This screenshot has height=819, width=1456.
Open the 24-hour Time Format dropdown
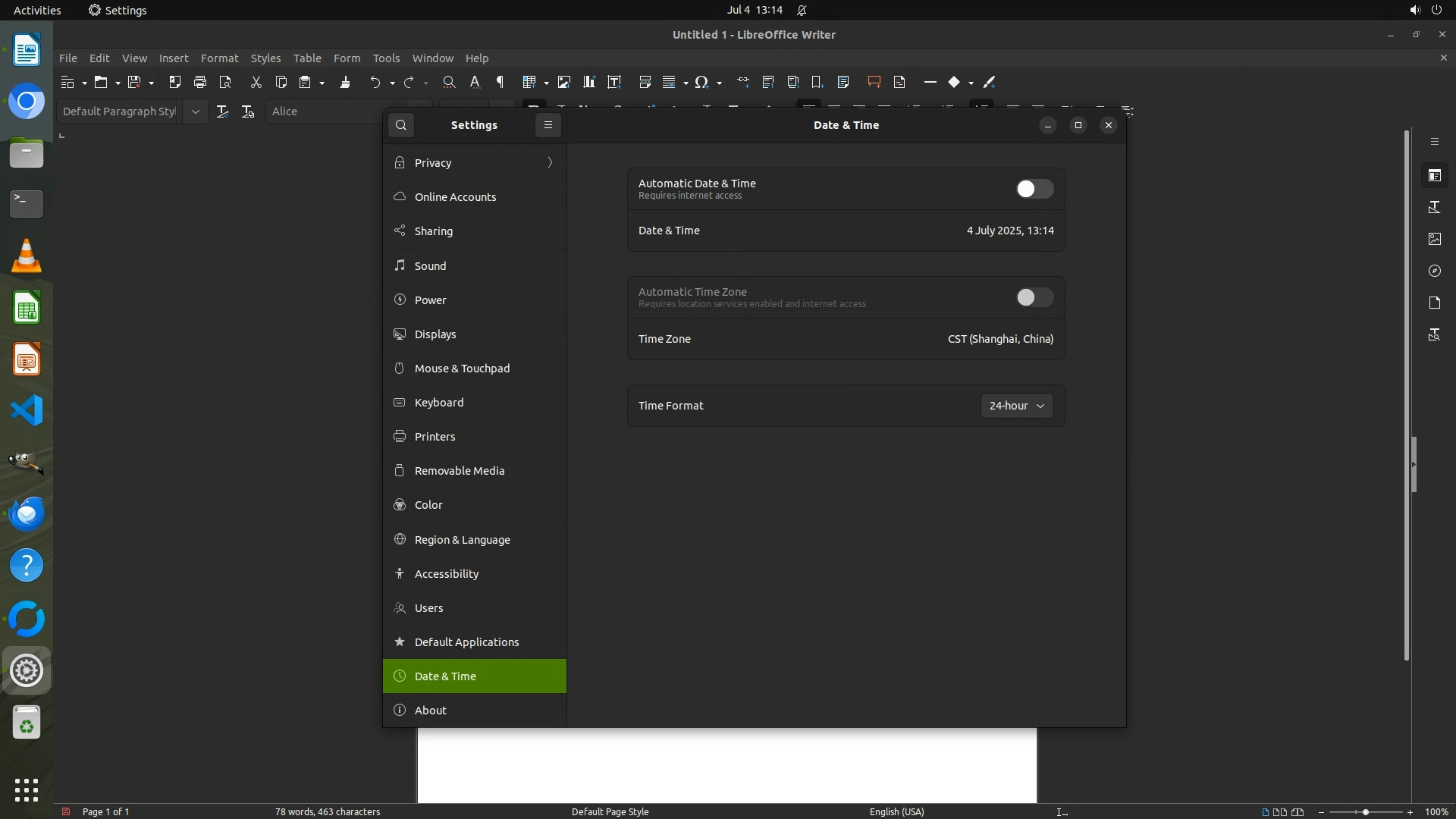(x=1016, y=406)
